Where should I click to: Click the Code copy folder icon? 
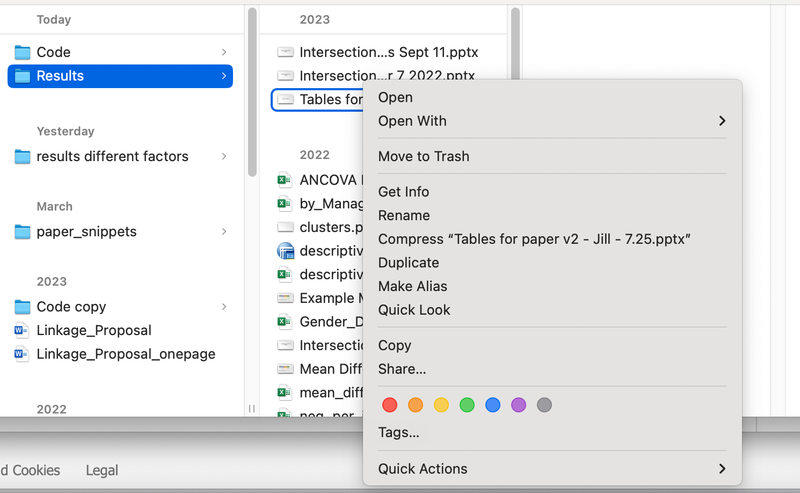22,307
